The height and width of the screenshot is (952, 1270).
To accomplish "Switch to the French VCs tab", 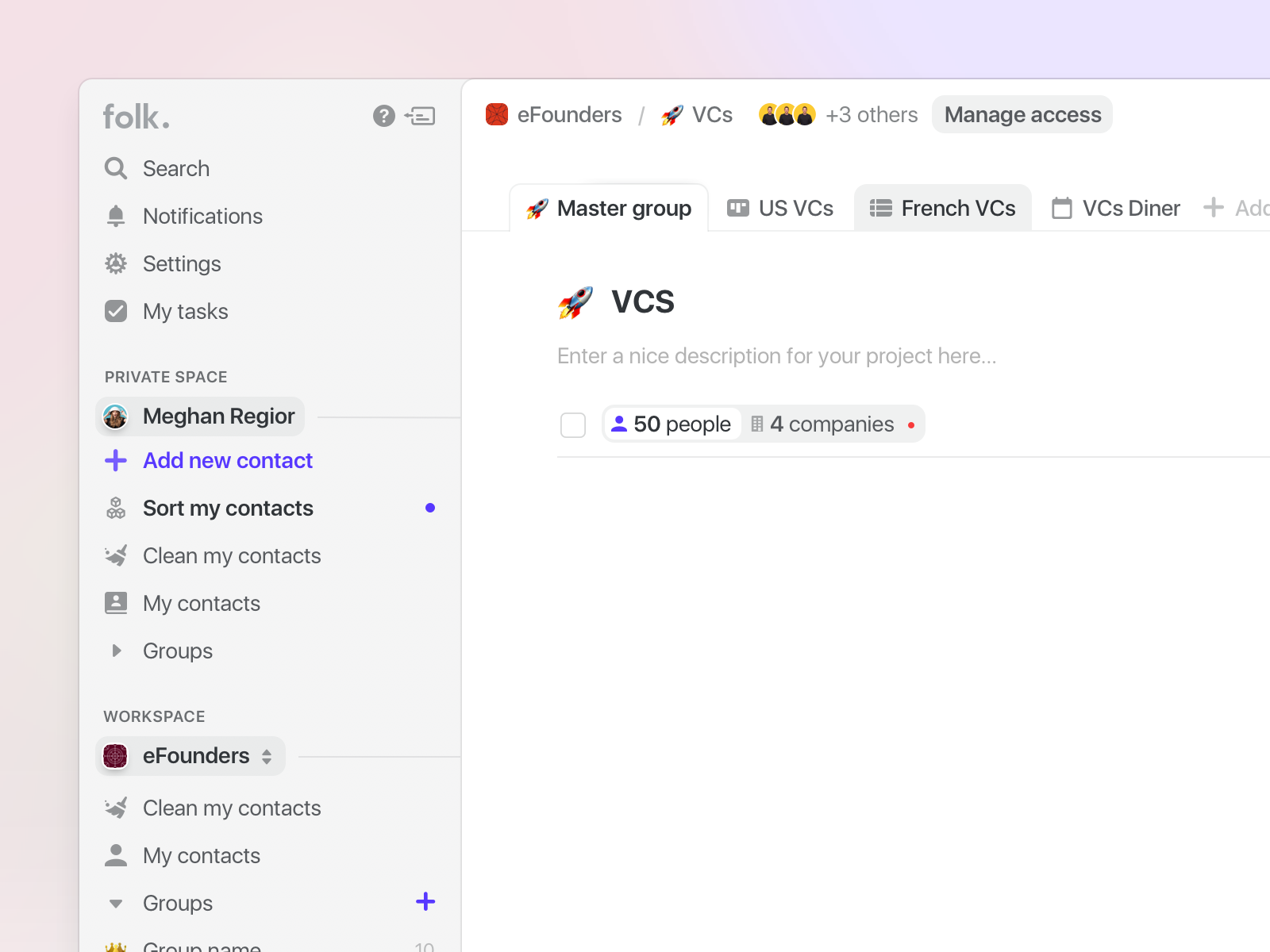I will 943,208.
